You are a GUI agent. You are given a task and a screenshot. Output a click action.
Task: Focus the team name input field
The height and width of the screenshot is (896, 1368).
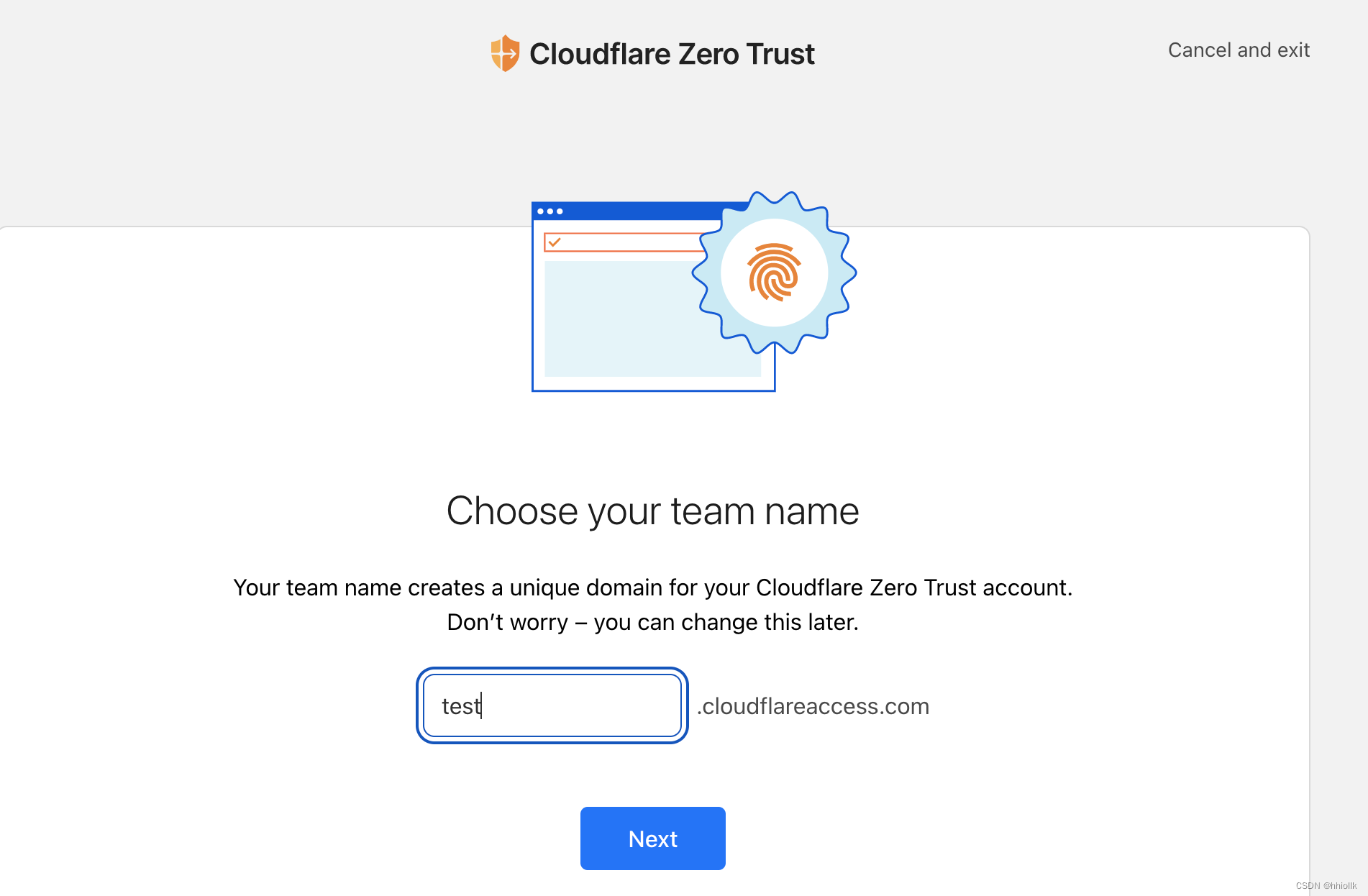tap(552, 705)
